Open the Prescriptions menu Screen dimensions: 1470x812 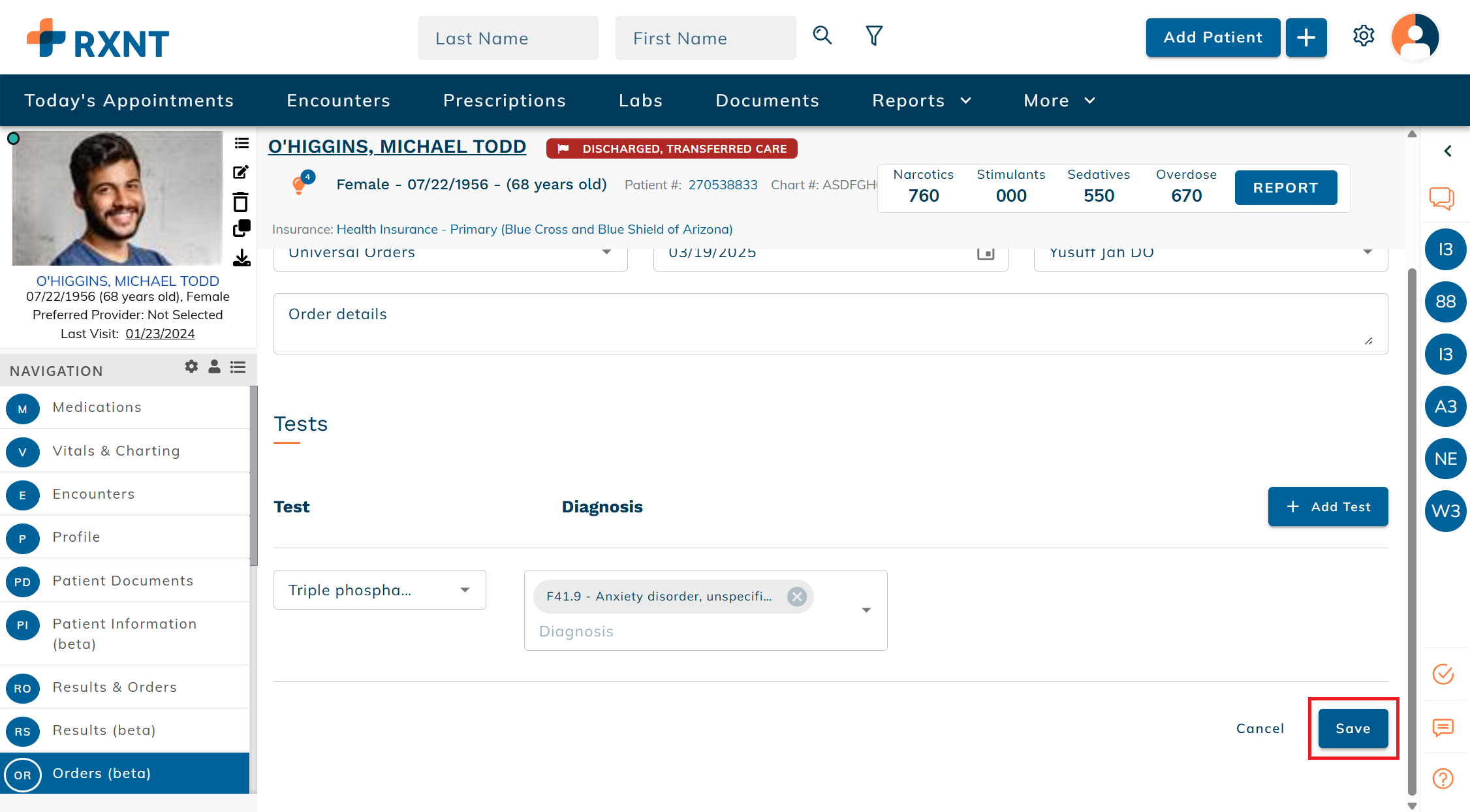pos(505,101)
